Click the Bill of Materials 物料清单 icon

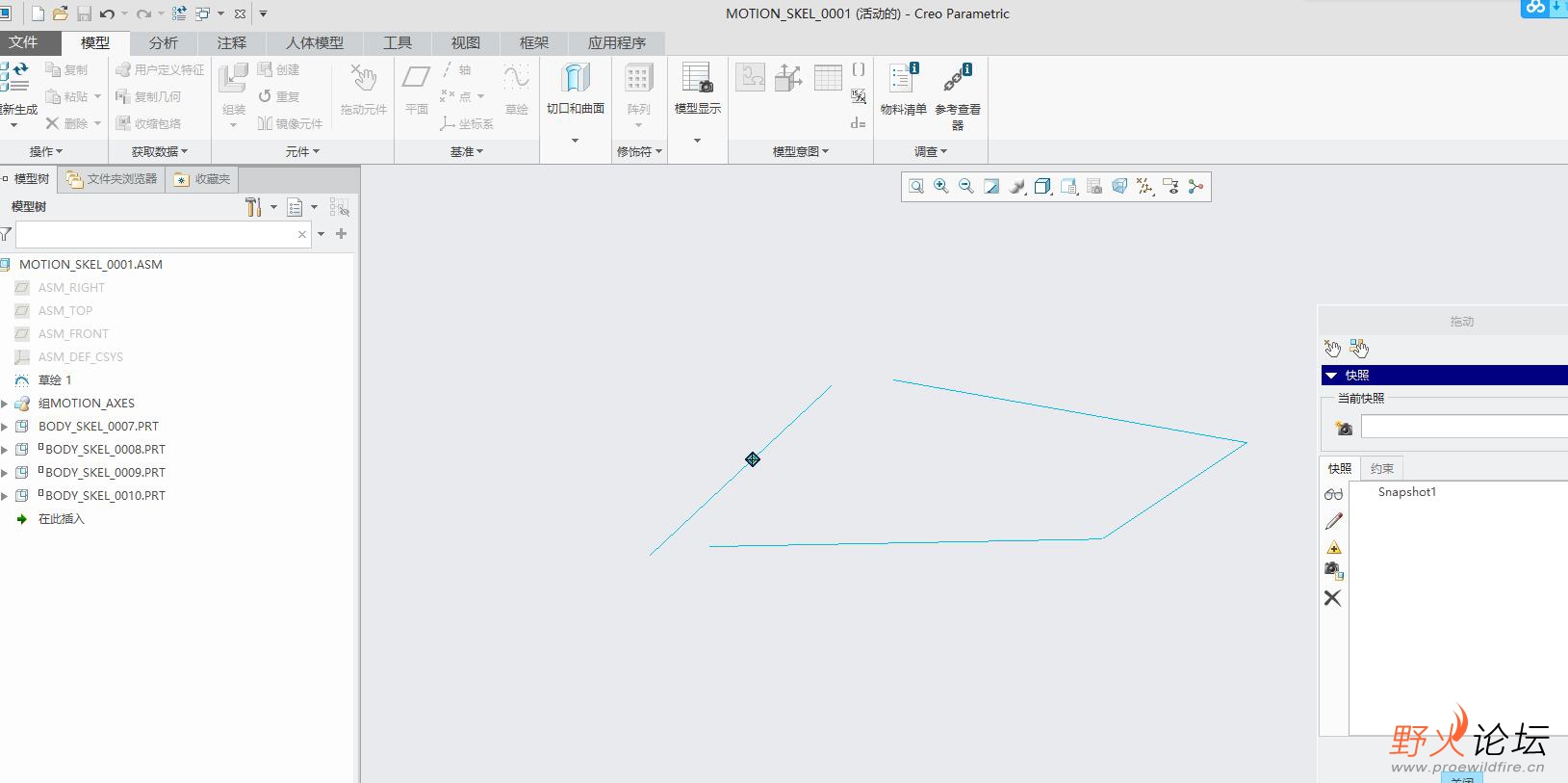point(903,90)
